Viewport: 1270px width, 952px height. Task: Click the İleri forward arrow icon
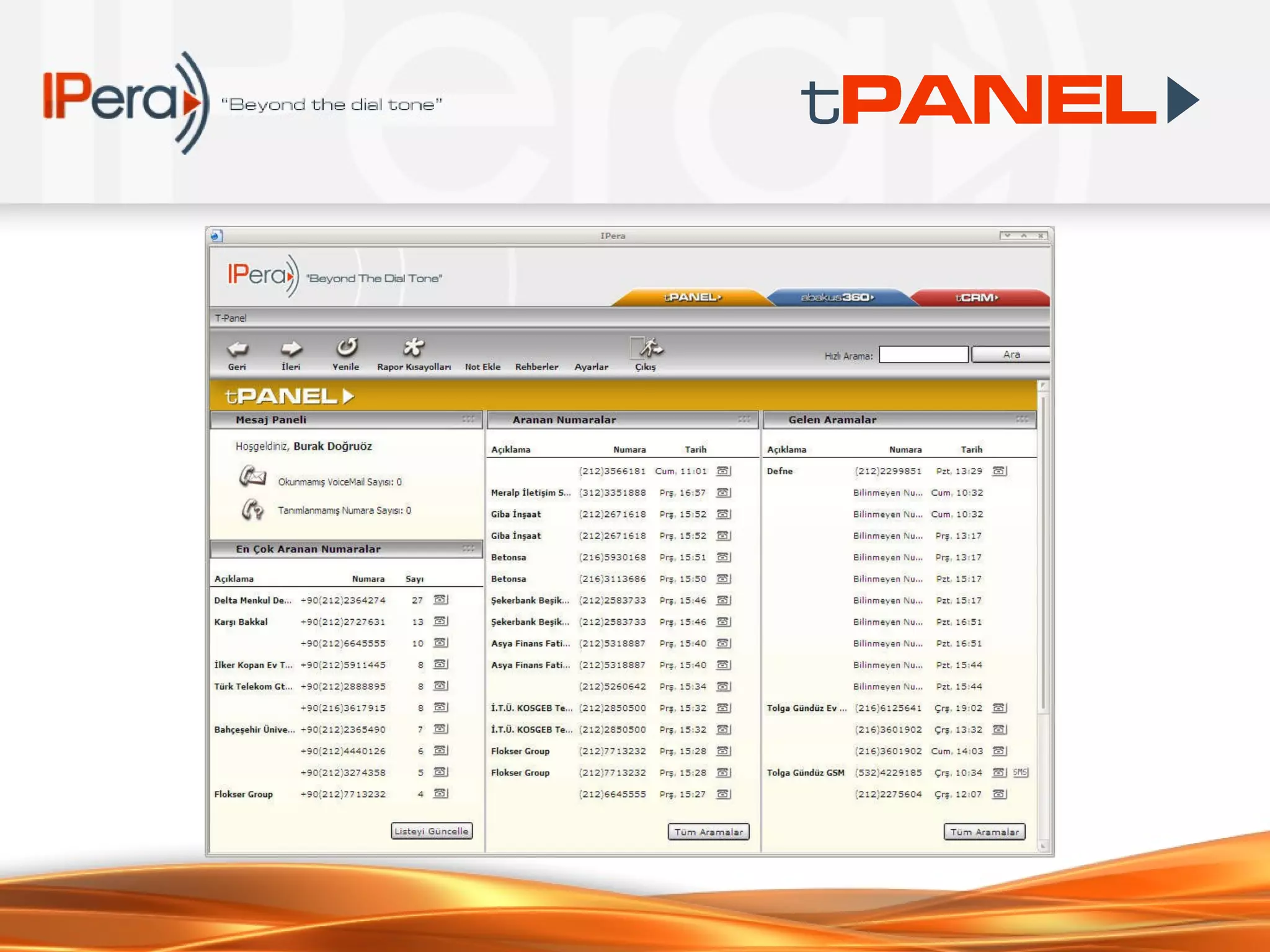point(291,349)
